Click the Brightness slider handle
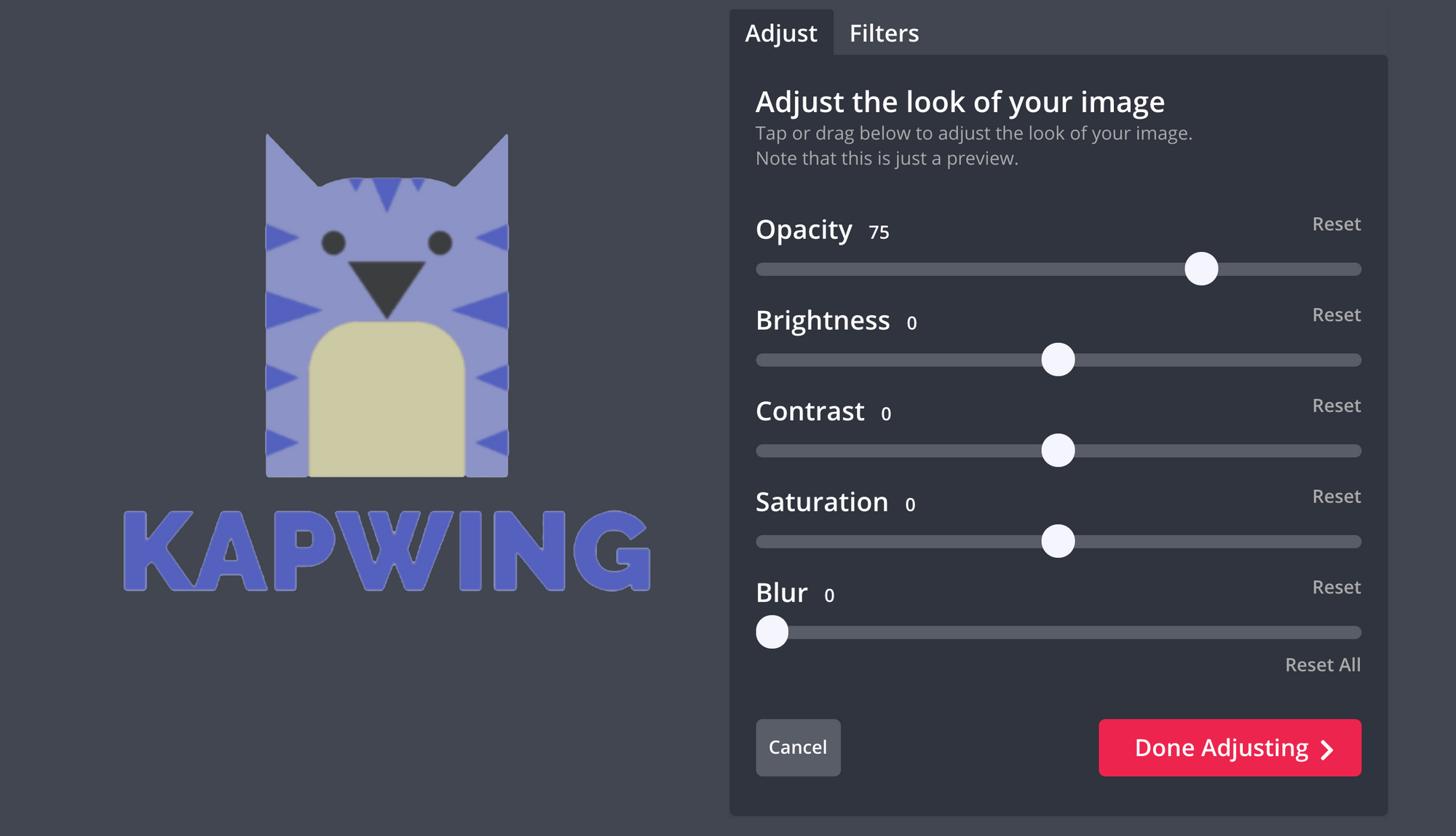Image resolution: width=1456 pixels, height=836 pixels. tap(1057, 359)
